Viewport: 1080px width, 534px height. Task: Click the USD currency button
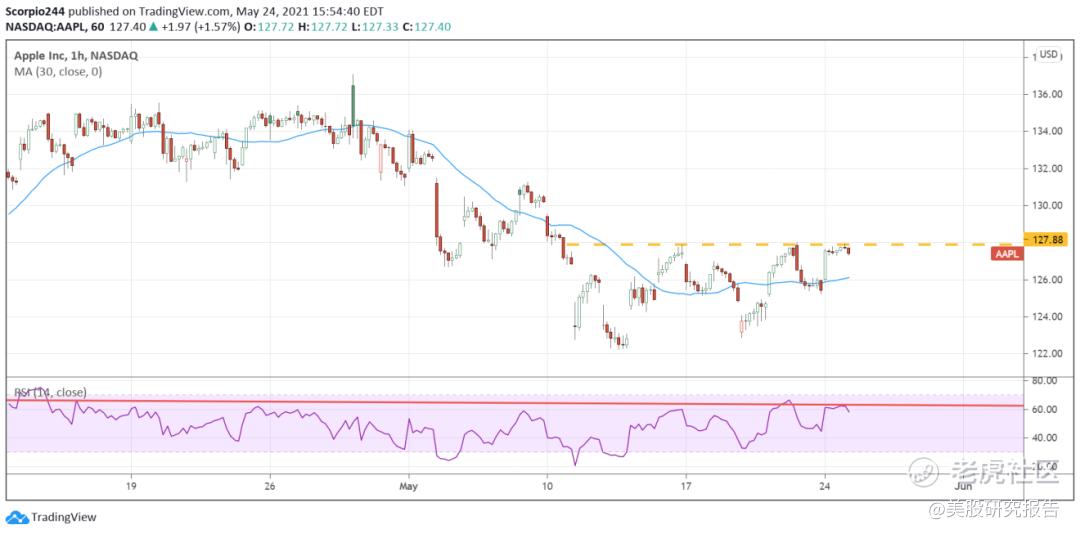(x=1049, y=54)
